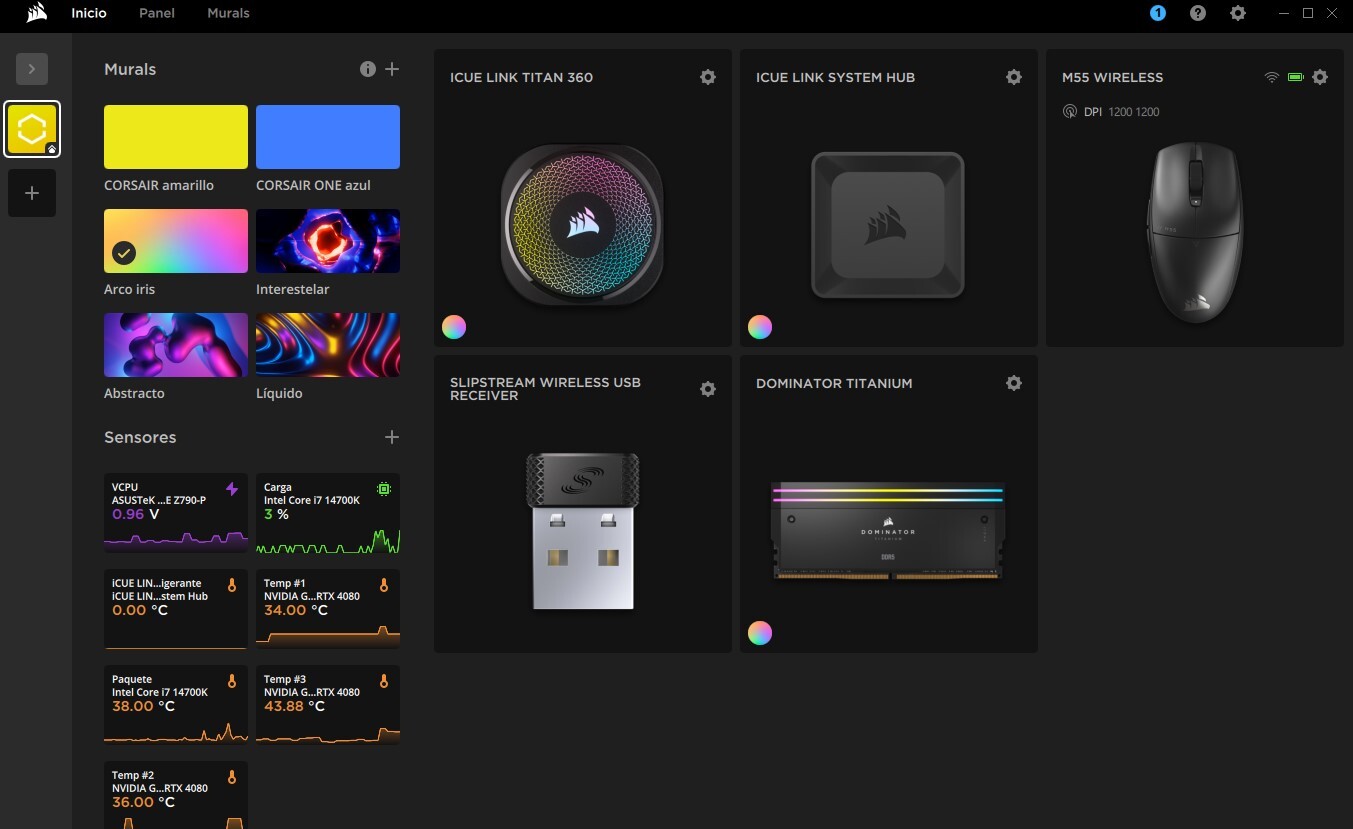The height and width of the screenshot is (829, 1353).
Task: Click the DPI icon on M55 WIRELESS card
Action: click(1070, 112)
